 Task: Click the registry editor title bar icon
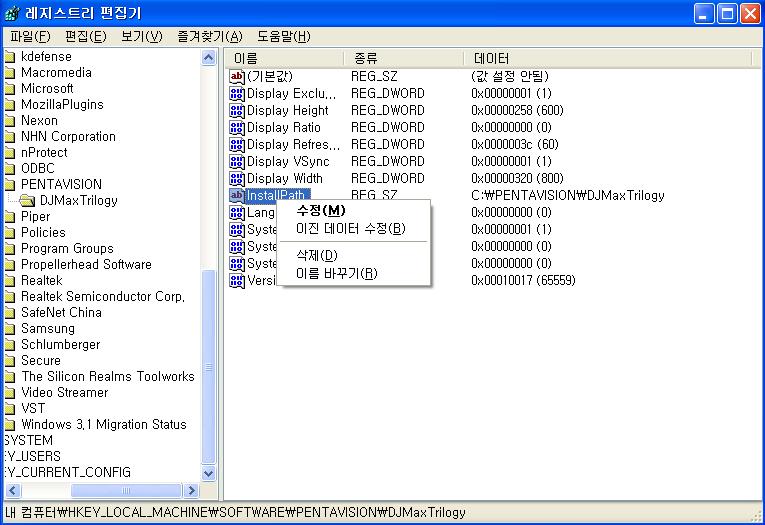coord(12,14)
